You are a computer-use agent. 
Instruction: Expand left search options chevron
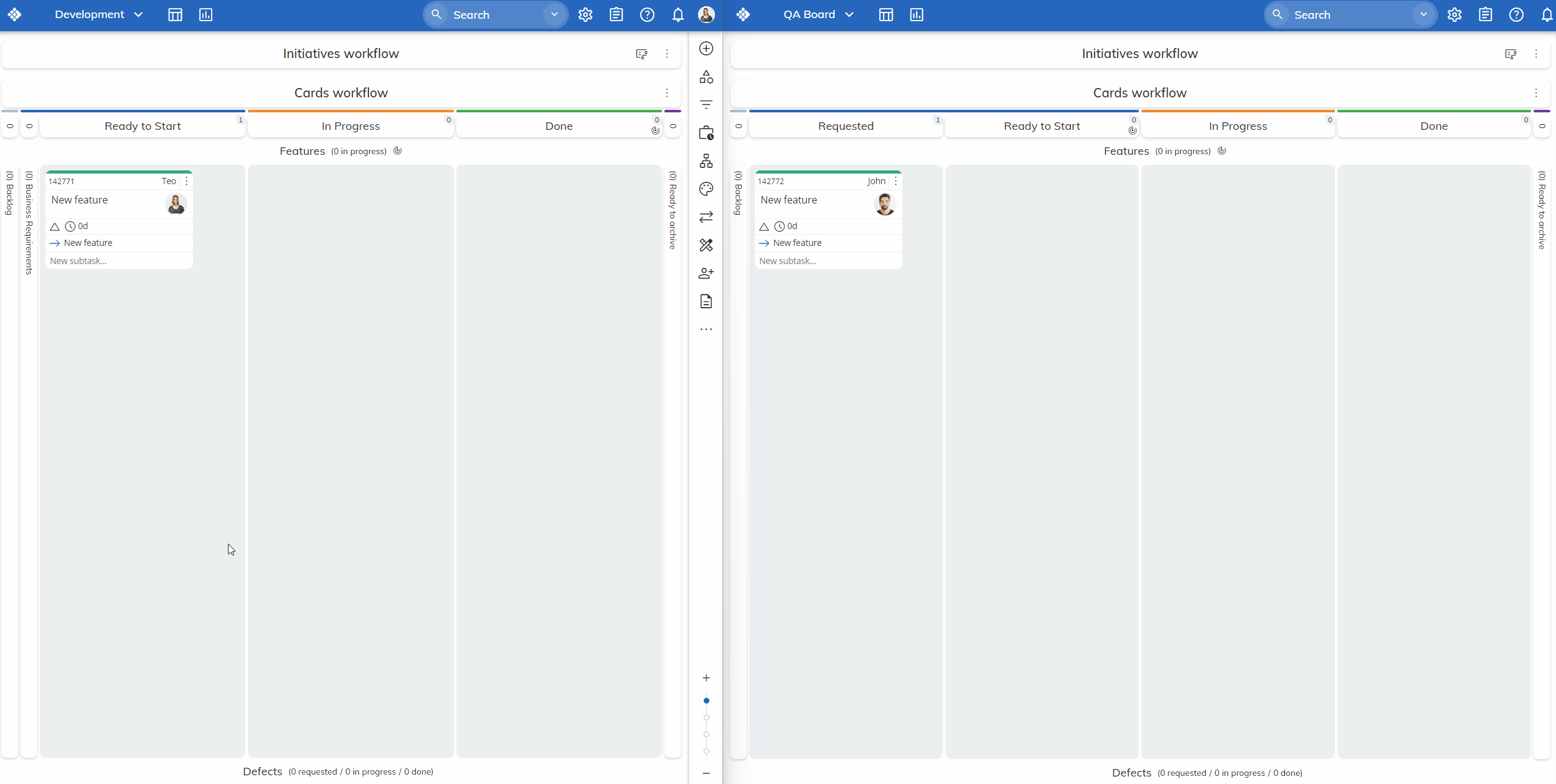554,15
